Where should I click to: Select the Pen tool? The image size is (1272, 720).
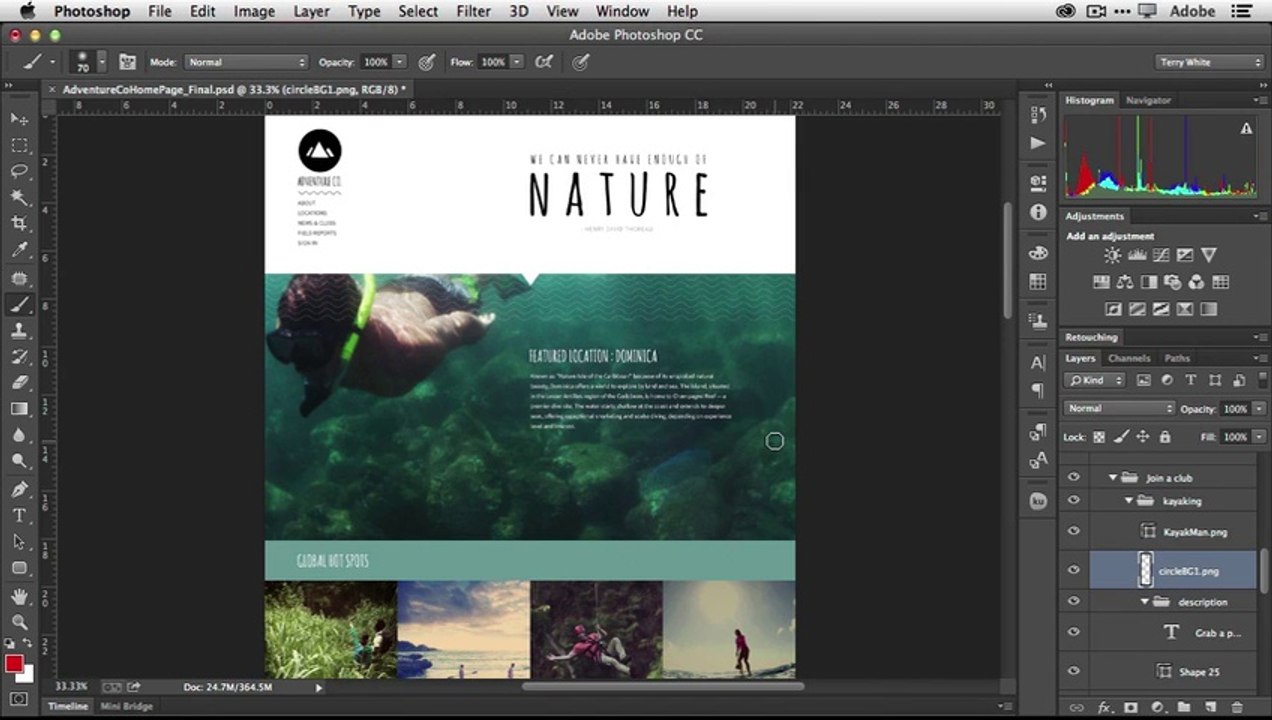click(19, 489)
